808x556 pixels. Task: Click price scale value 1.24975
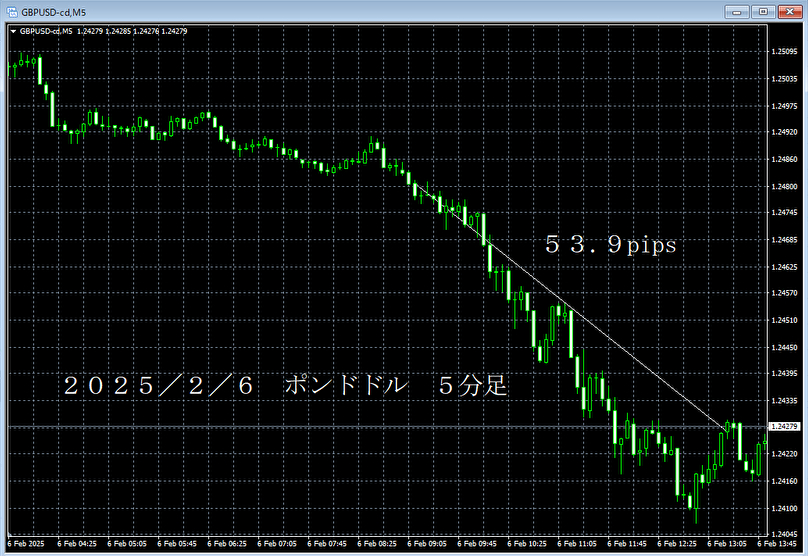click(784, 106)
